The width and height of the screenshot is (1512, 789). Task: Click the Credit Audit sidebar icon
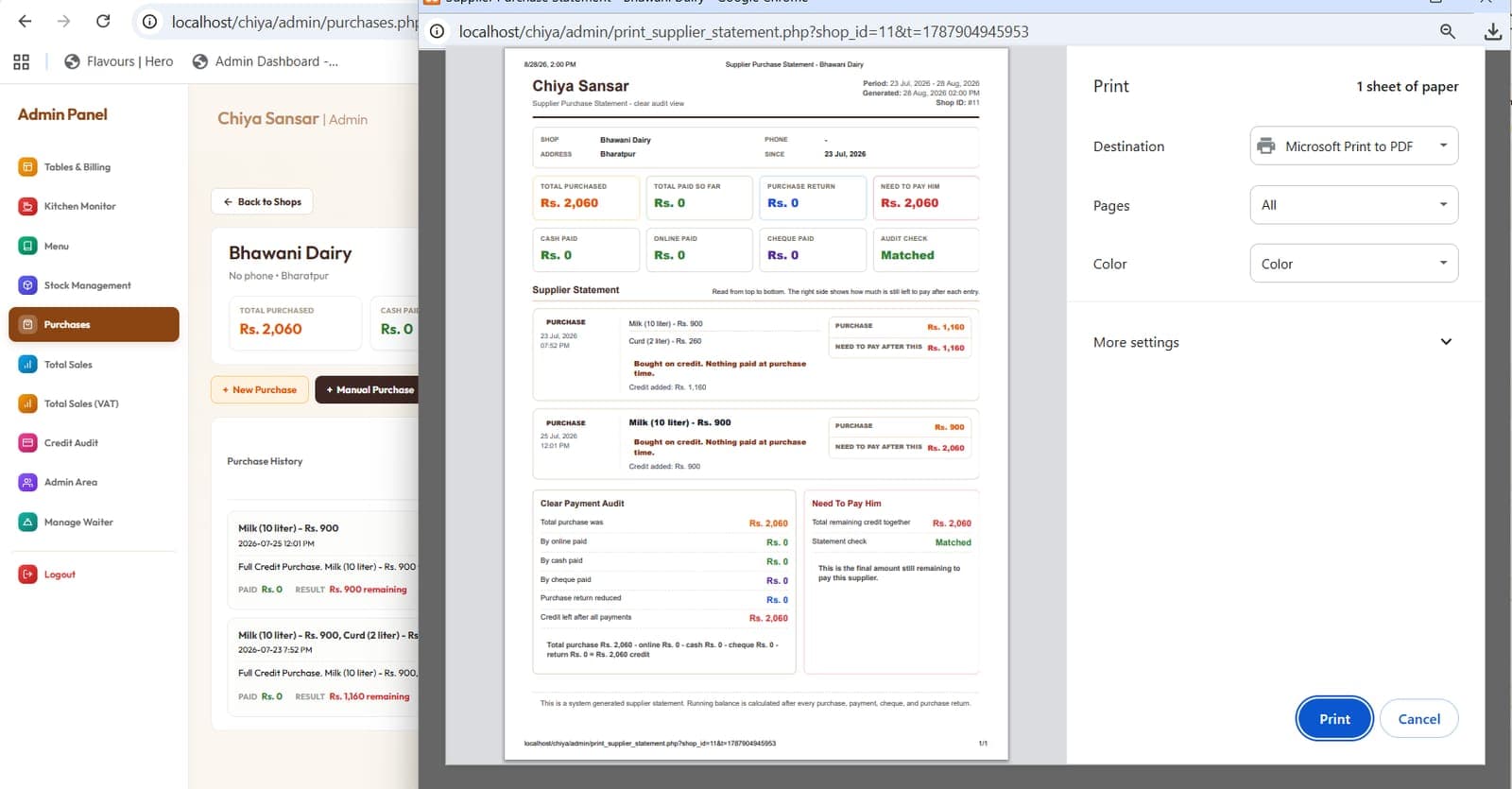tap(27, 442)
